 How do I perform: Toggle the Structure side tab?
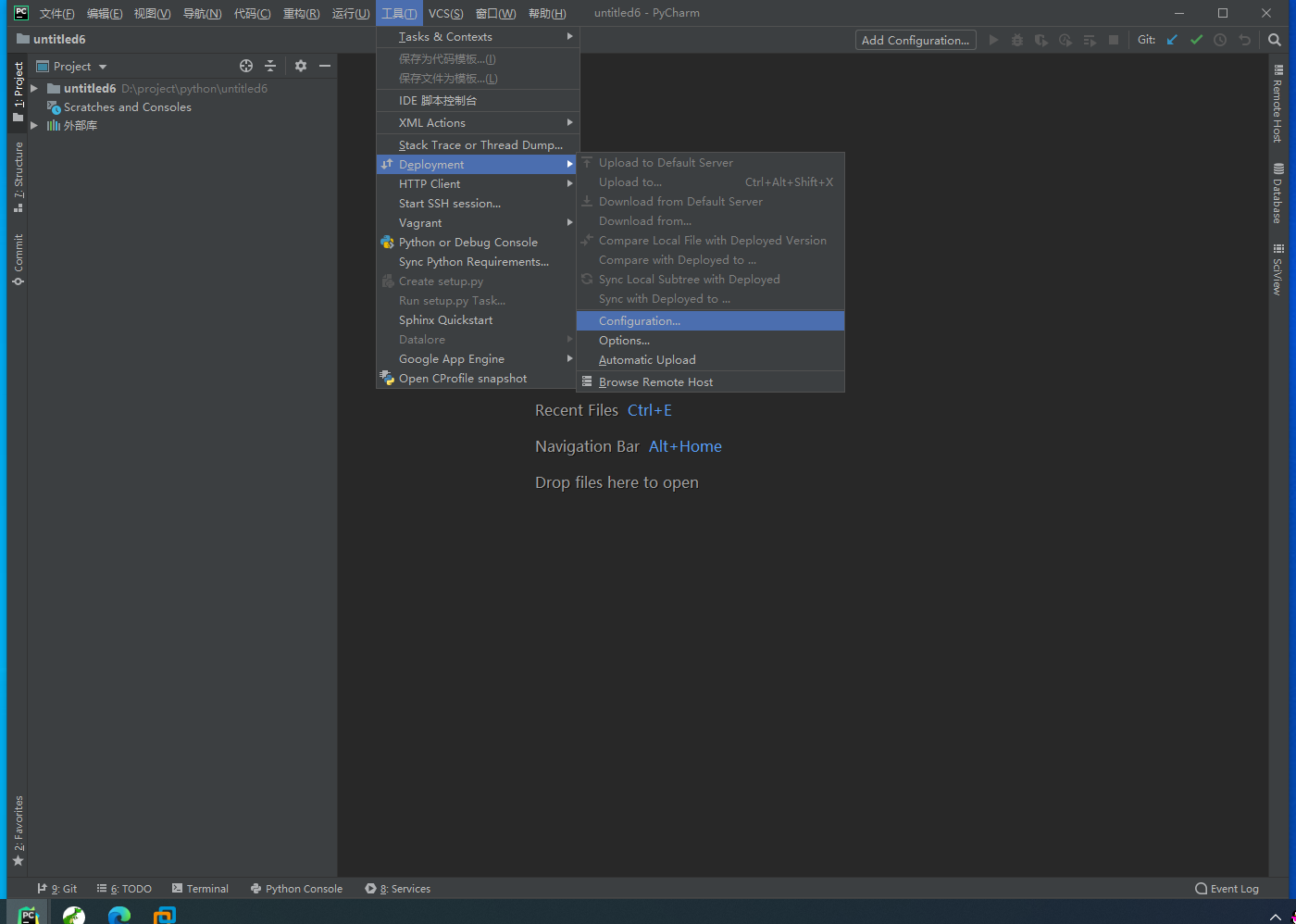pos(18,177)
